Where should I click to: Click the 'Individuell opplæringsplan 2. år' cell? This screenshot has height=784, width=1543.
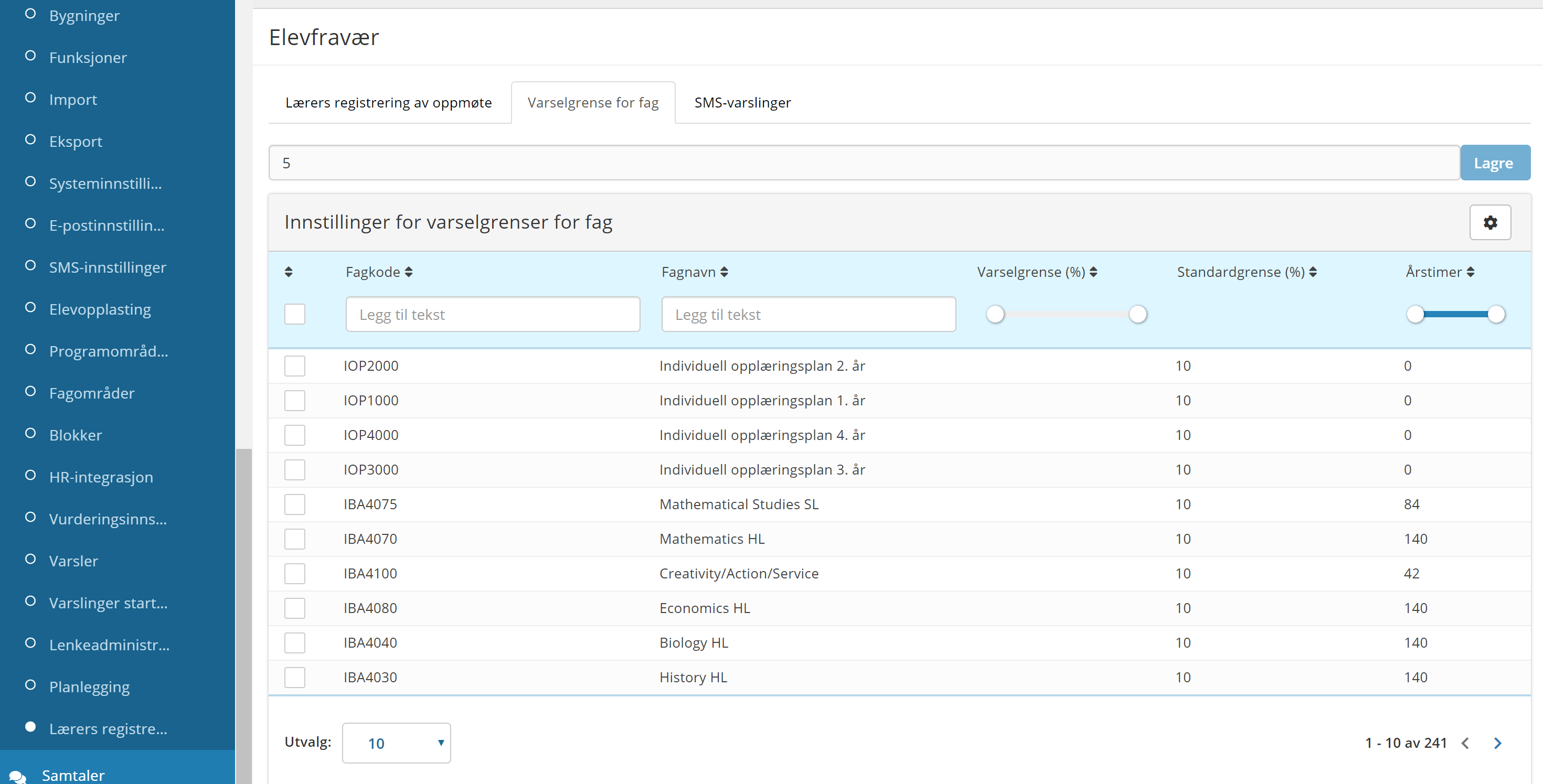point(762,366)
